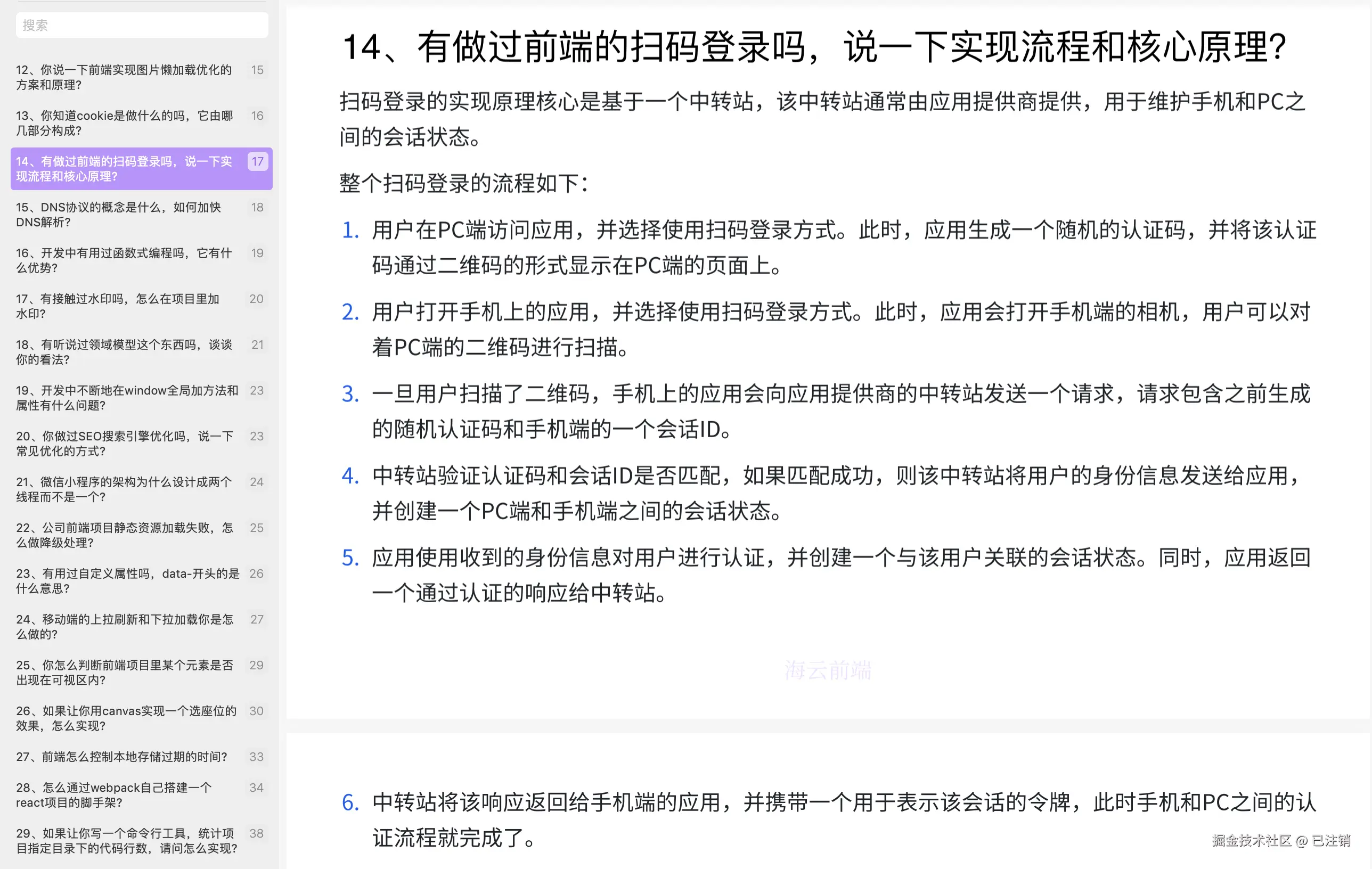Image resolution: width=1372 pixels, height=869 pixels.
Task: Click the 搜索 search field
Action: point(141,25)
